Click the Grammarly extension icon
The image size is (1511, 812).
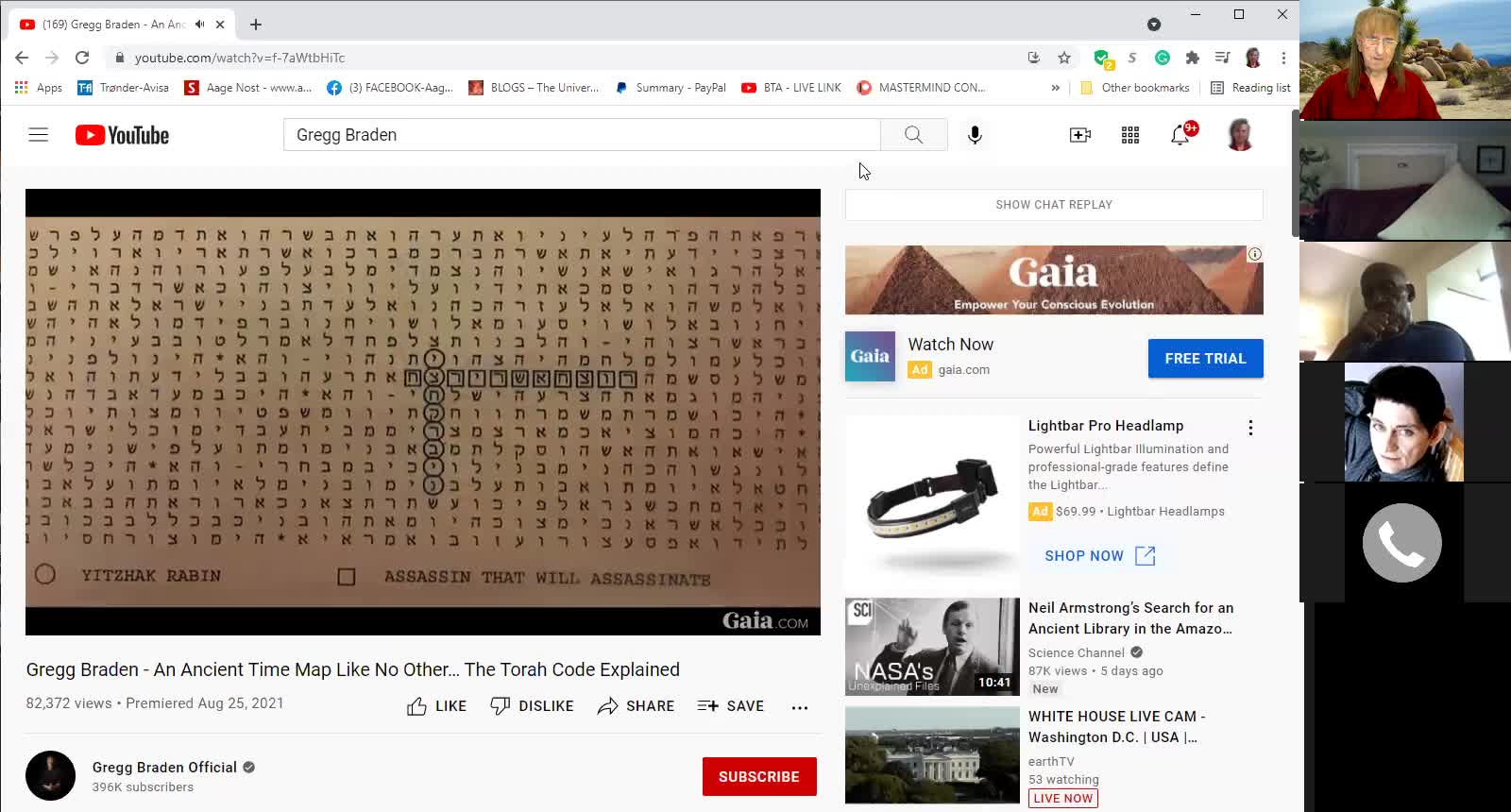(1163, 58)
